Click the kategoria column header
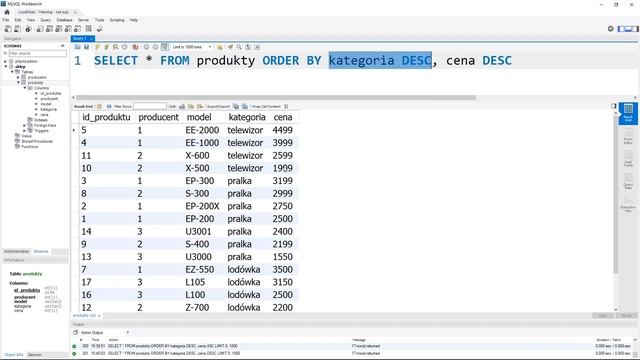This screenshot has height=360, width=640. point(247,117)
